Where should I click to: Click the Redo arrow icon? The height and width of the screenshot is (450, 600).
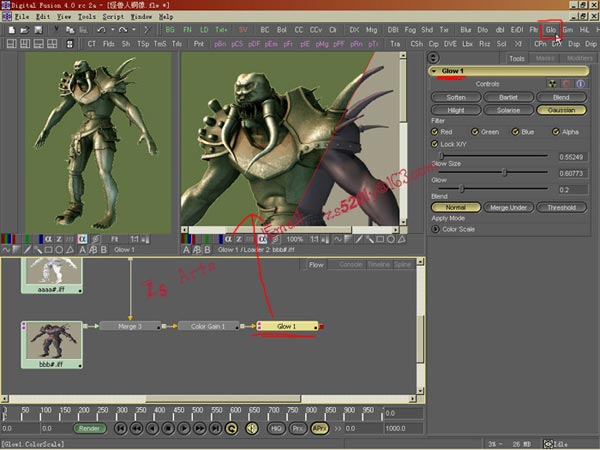122,30
